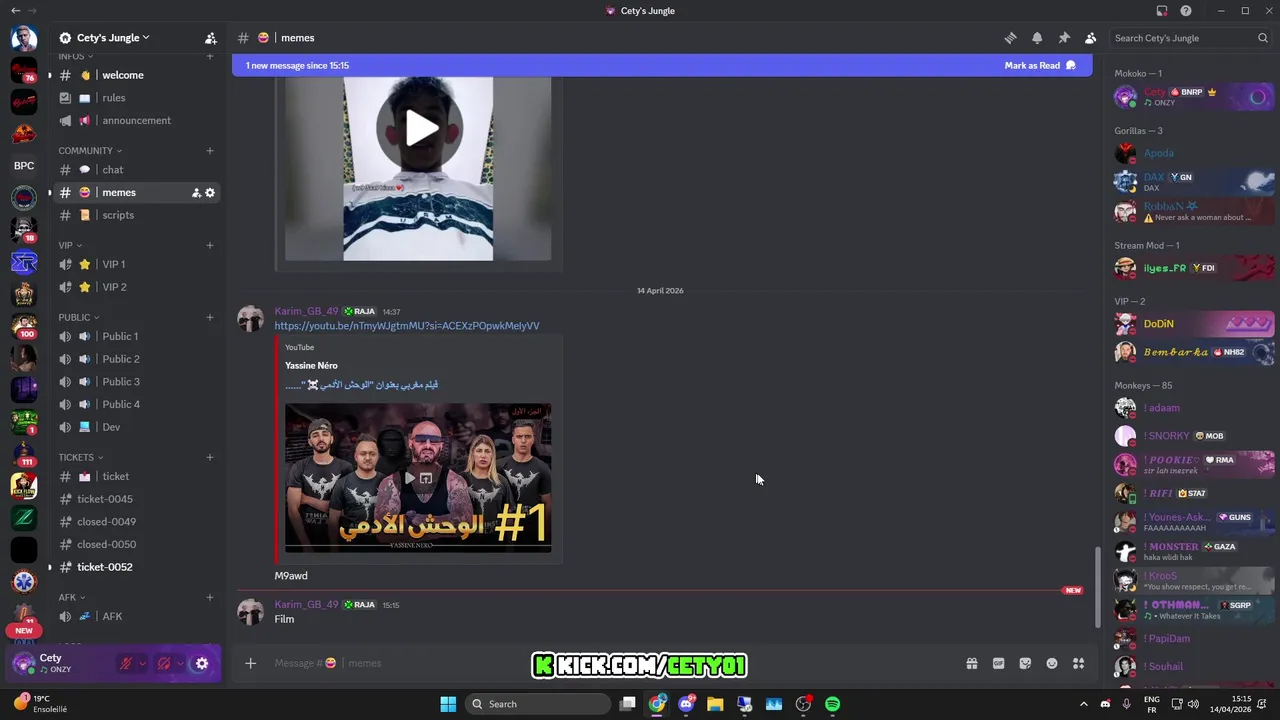The image size is (1280, 720).
Task: Collapse the TICKETS category
Action: pos(80,457)
